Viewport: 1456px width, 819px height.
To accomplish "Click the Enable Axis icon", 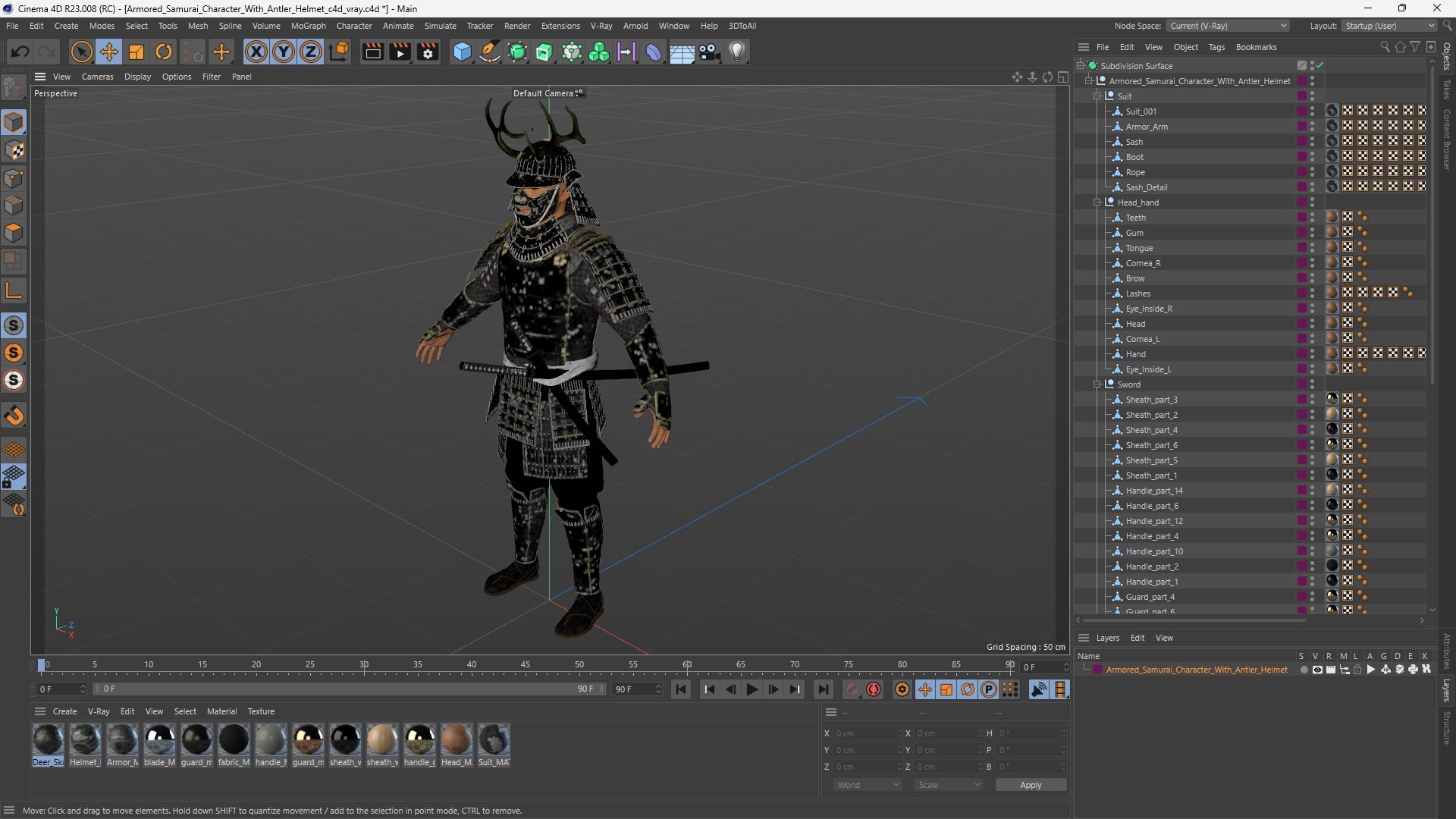I will pos(14,290).
